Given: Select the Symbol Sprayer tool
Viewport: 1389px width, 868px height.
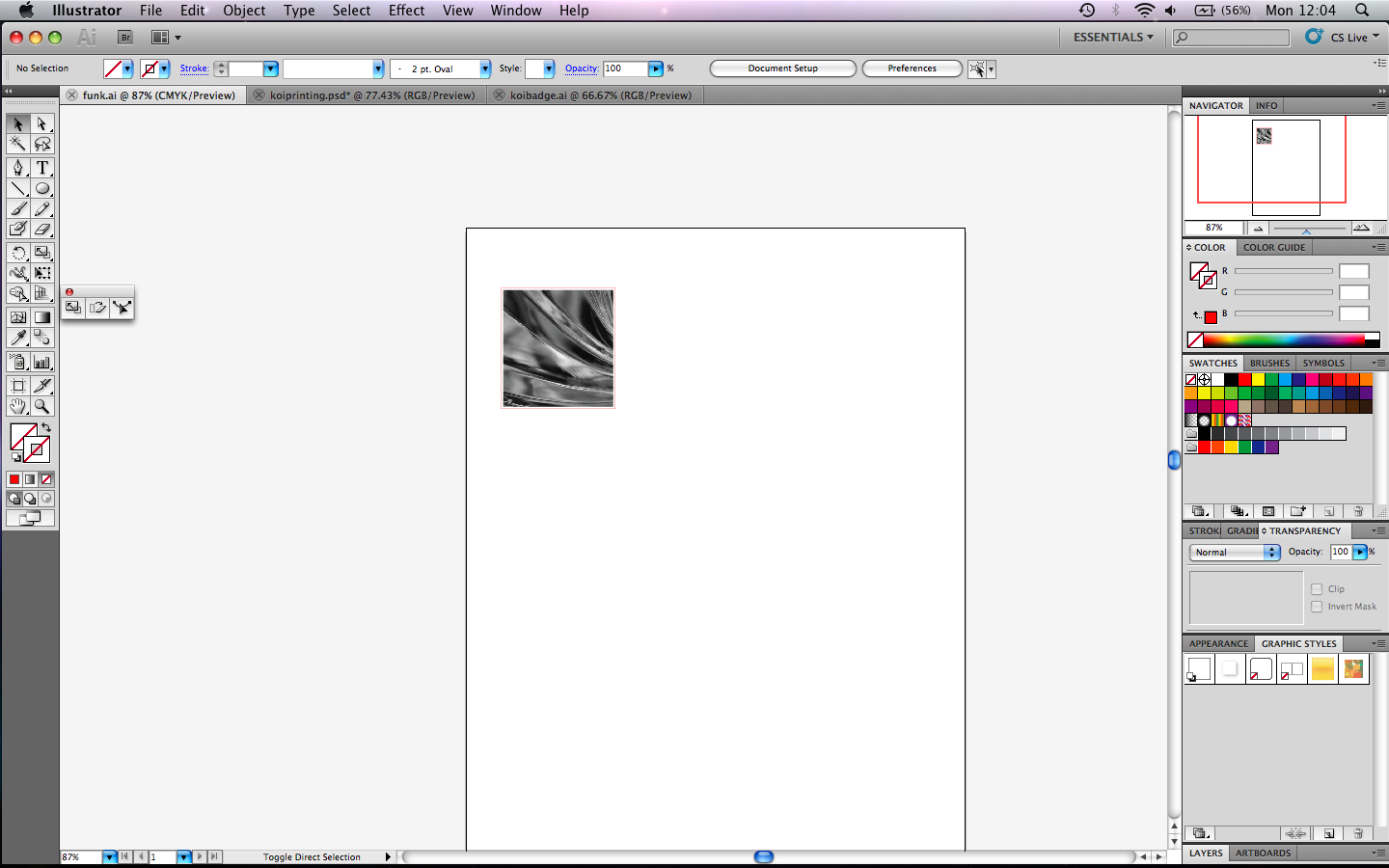Looking at the screenshot, I should coord(17,363).
